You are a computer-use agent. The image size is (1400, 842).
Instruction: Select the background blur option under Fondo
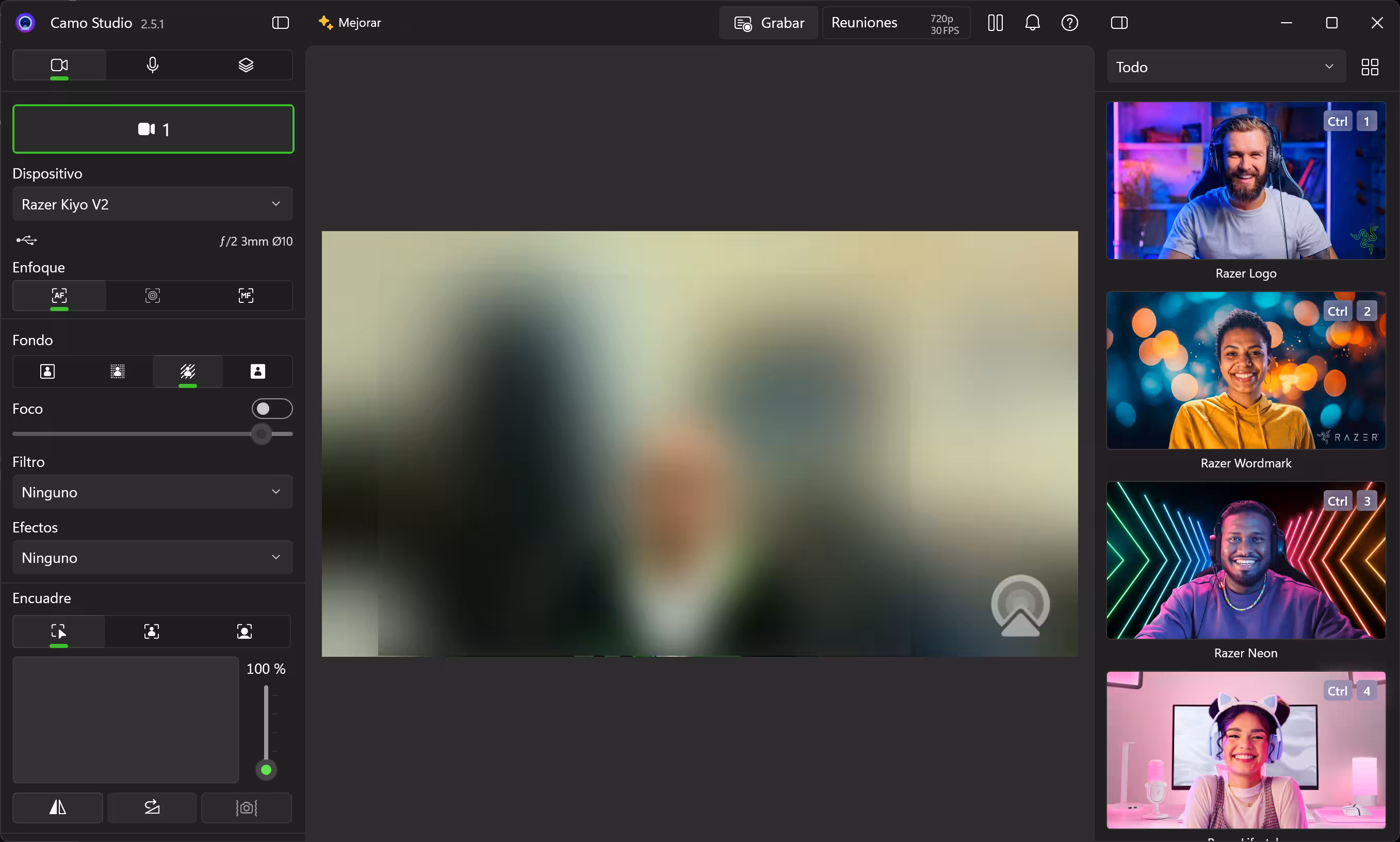pos(118,371)
